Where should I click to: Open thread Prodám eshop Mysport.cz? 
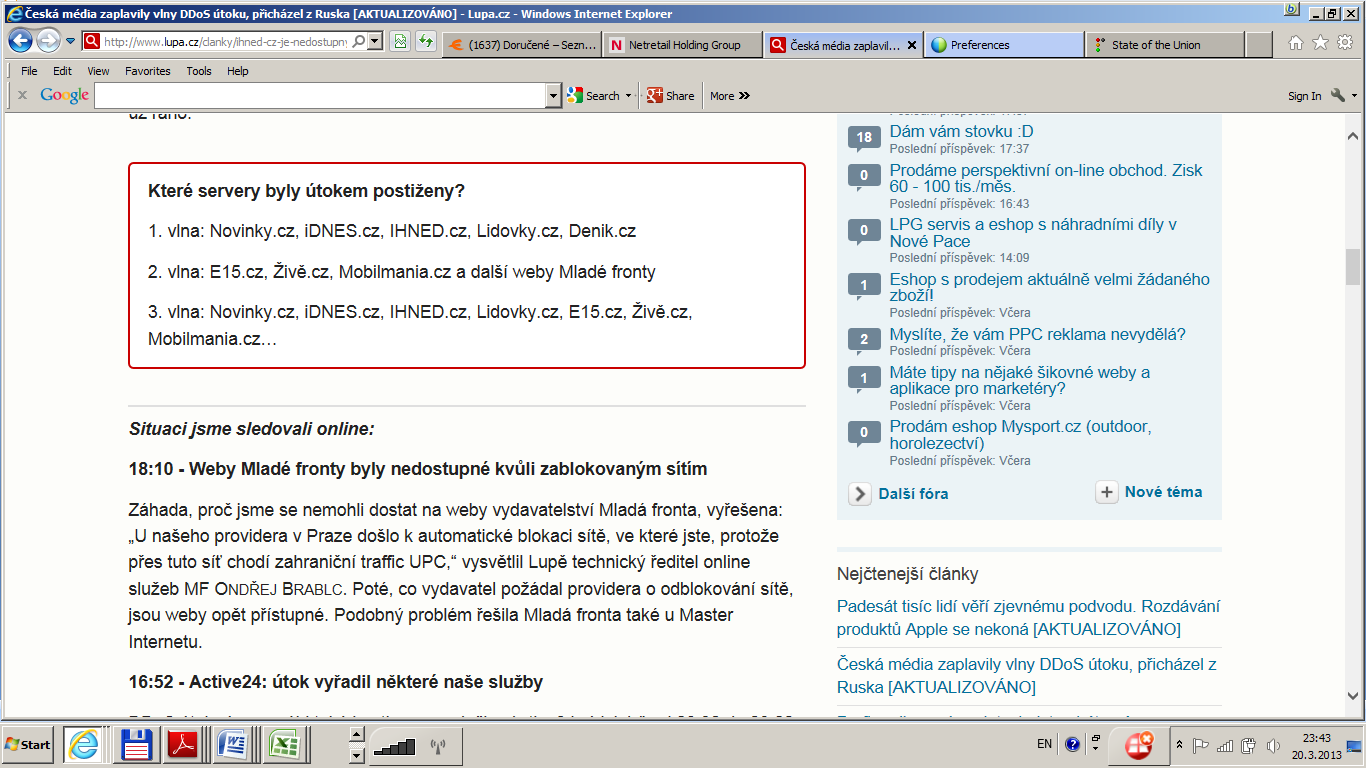tap(1020, 435)
